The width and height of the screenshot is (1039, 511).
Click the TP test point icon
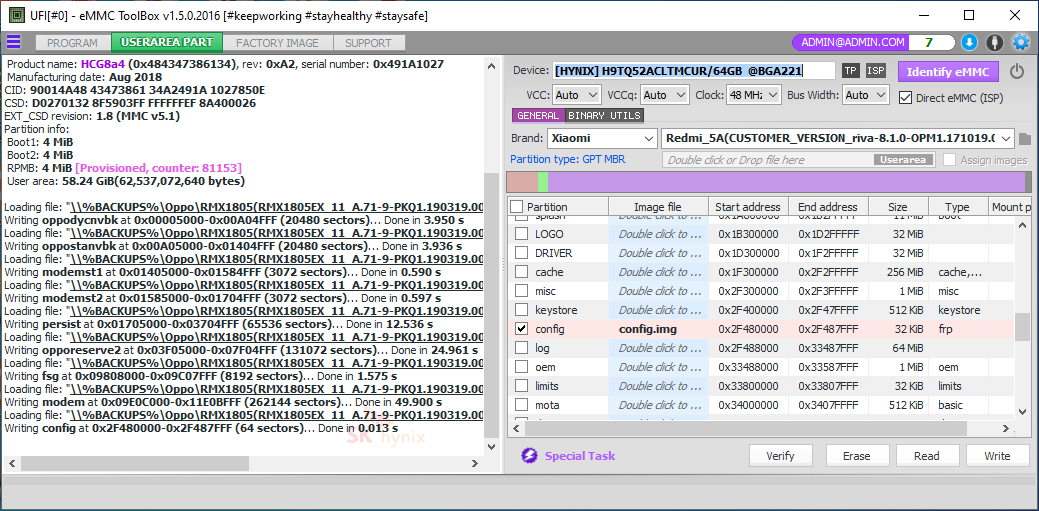tap(851, 71)
